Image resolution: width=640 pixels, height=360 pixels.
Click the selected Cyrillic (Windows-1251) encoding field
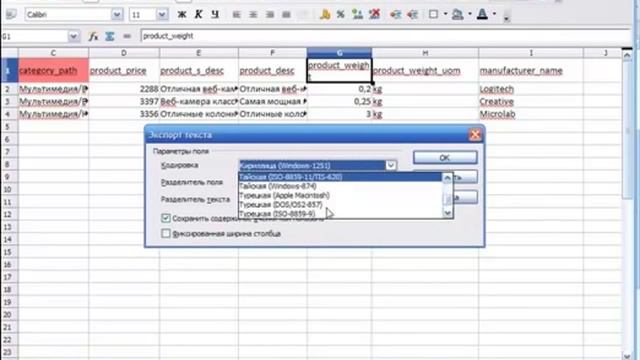tap(312, 165)
